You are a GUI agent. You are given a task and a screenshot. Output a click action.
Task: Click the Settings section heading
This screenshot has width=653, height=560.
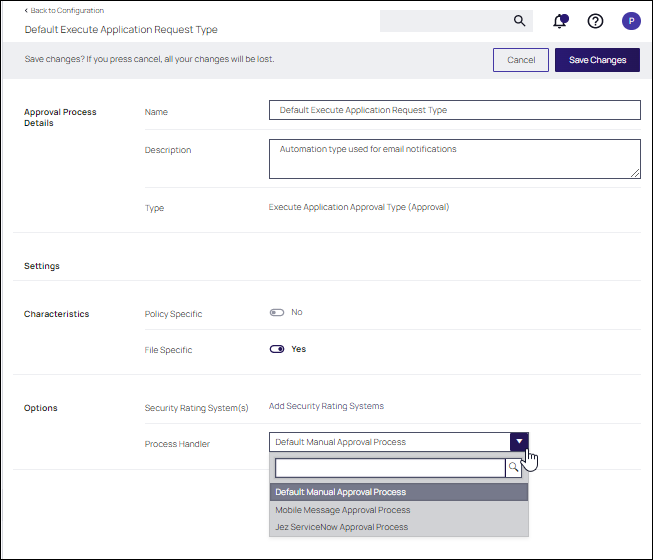tap(42, 266)
